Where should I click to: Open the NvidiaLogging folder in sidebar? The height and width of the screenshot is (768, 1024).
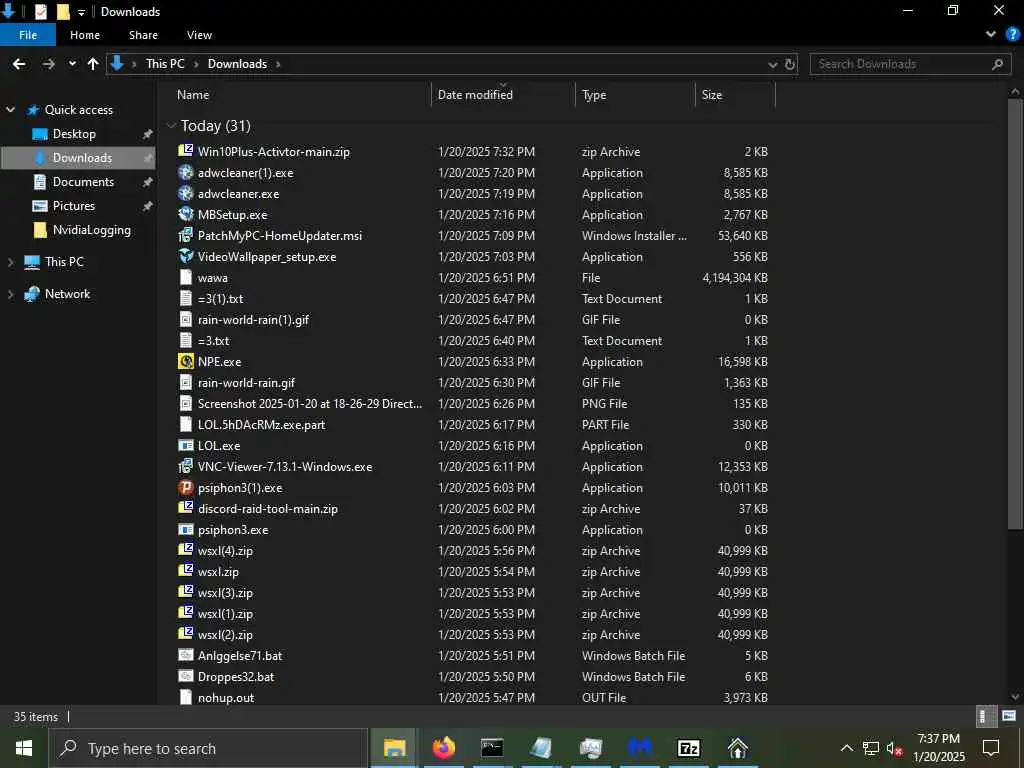point(91,230)
